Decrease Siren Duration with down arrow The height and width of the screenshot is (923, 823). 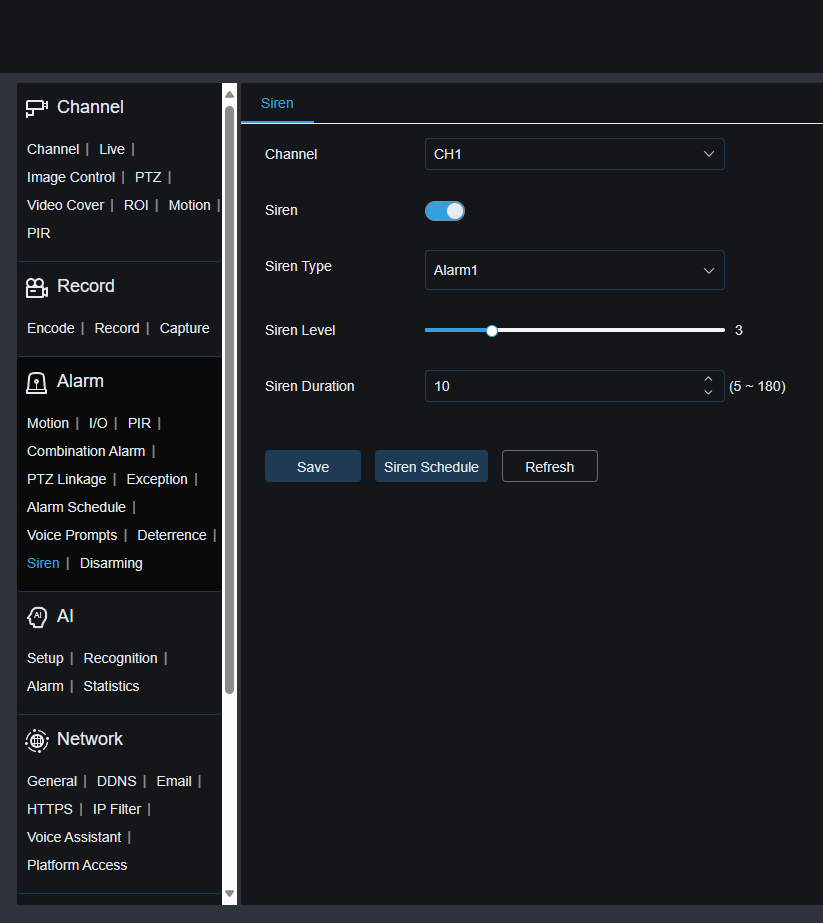[708, 393]
